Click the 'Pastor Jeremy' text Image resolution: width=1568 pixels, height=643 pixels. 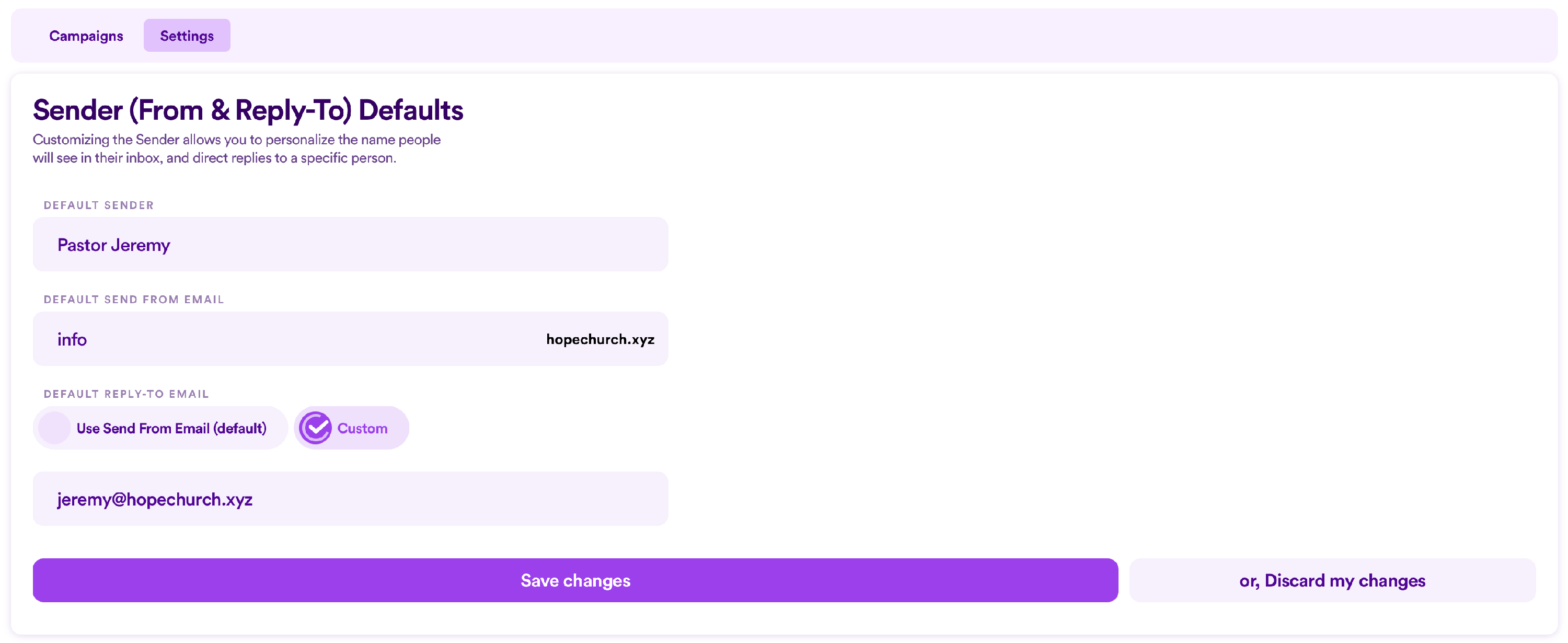[114, 245]
